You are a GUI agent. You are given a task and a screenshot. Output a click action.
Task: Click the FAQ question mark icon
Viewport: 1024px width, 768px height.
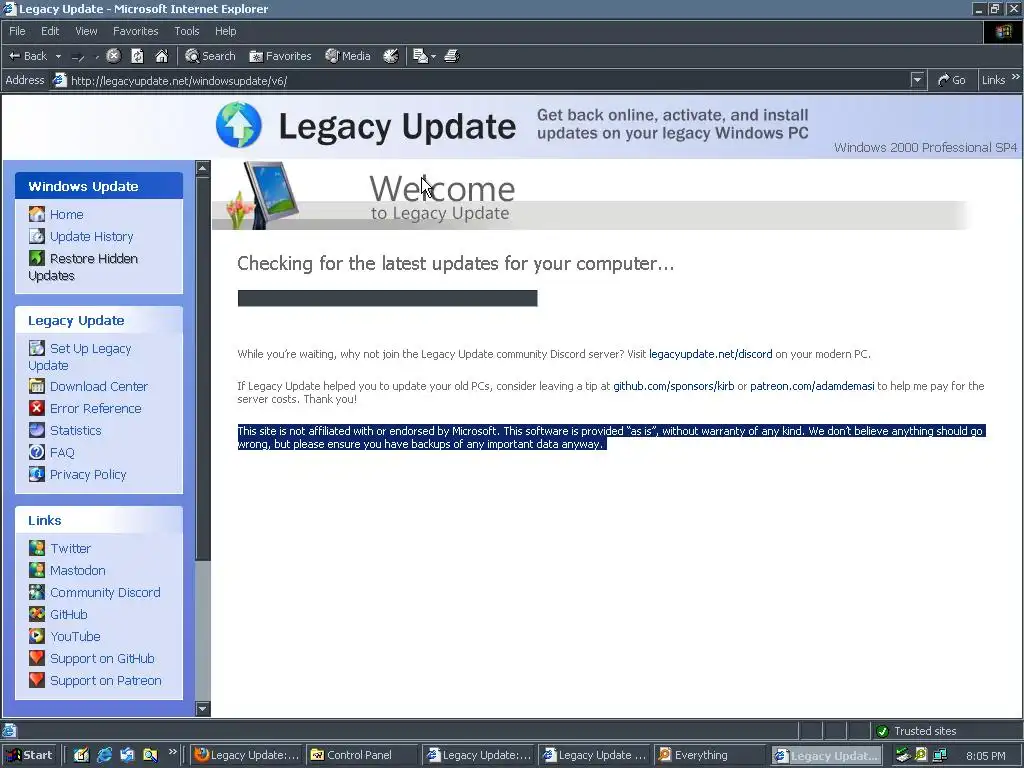tap(37, 453)
